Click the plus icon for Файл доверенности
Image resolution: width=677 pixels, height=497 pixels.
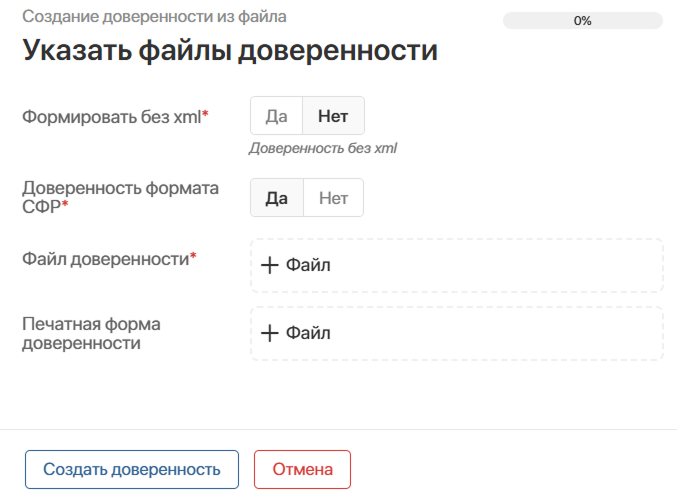[x=269, y=266]
